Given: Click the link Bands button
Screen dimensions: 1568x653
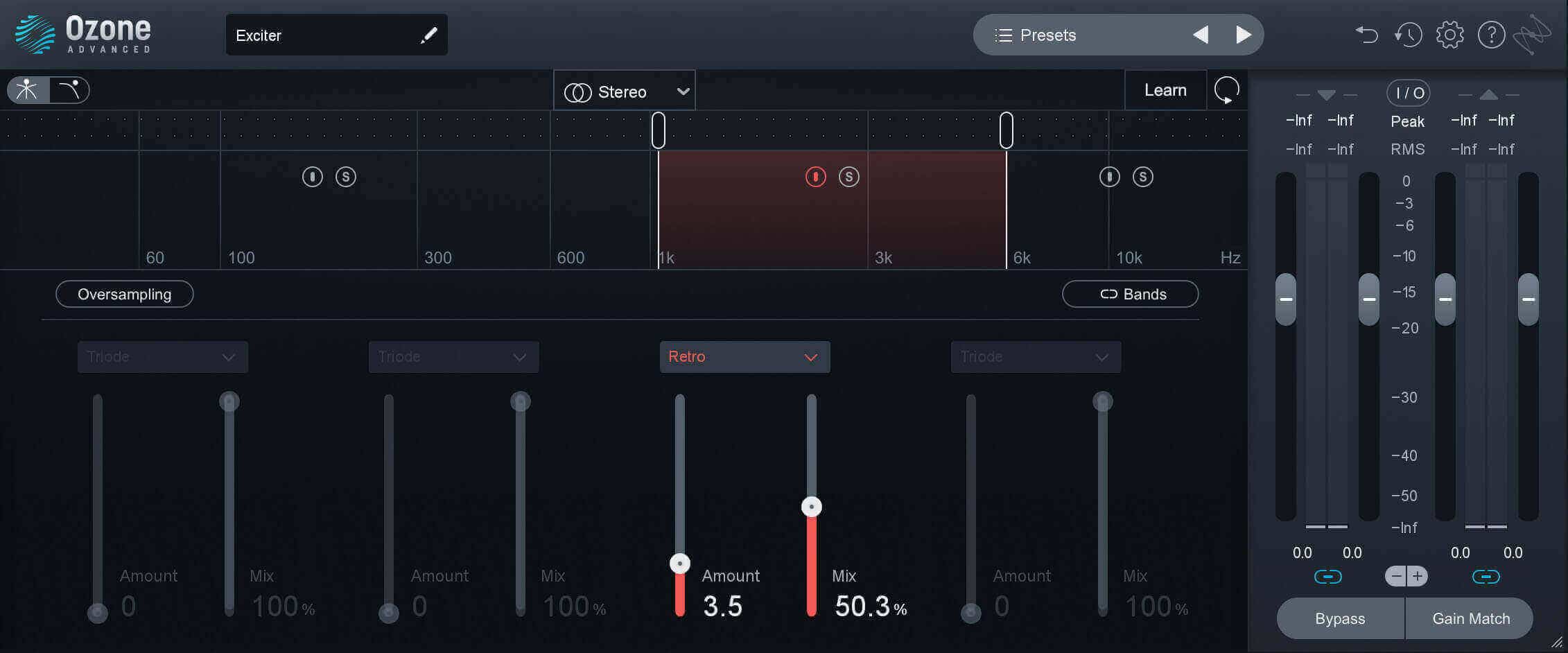Looking at the screenshot, I should (1131, 294).
